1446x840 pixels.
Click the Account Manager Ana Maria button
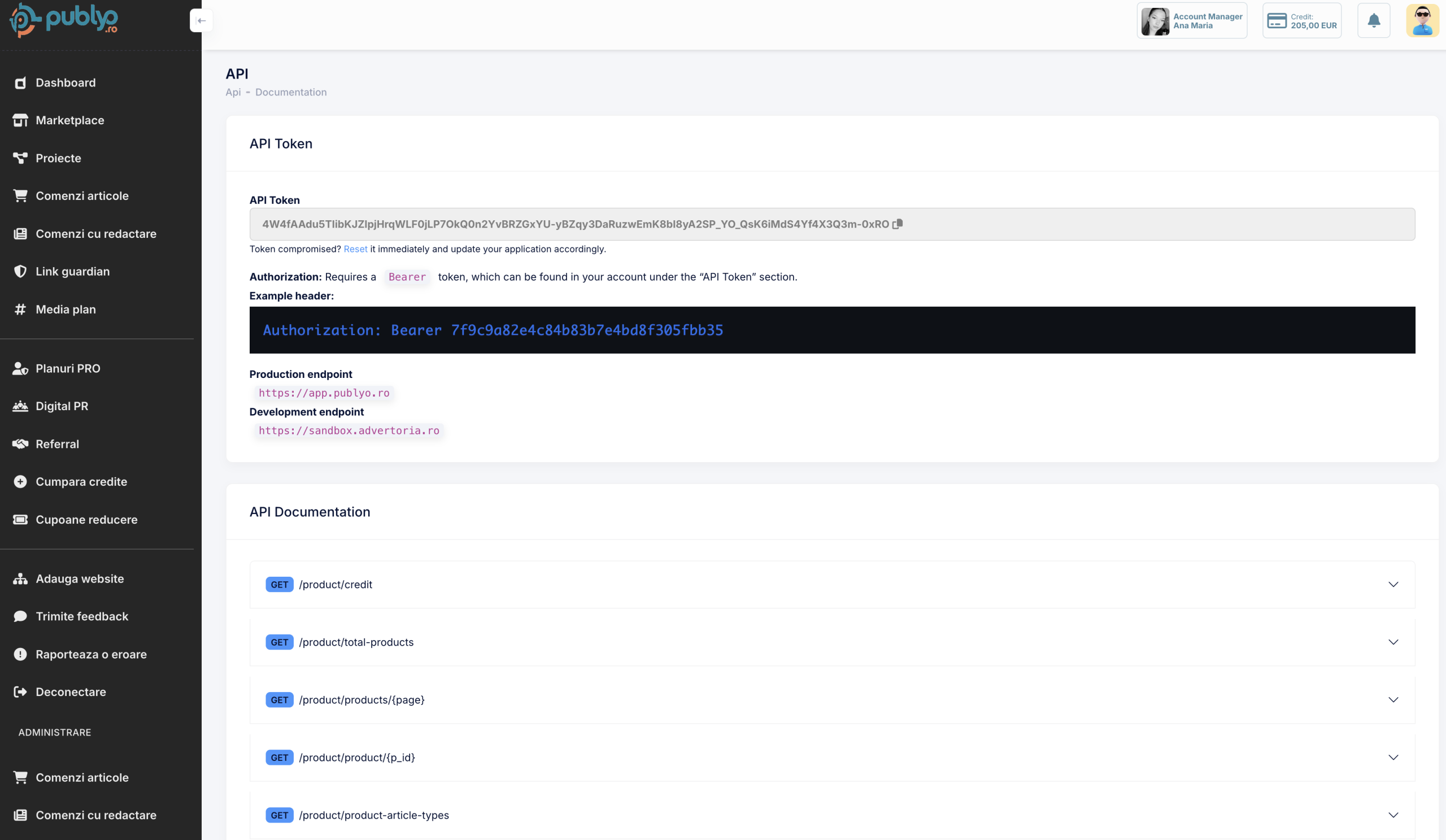point(1192,21)
